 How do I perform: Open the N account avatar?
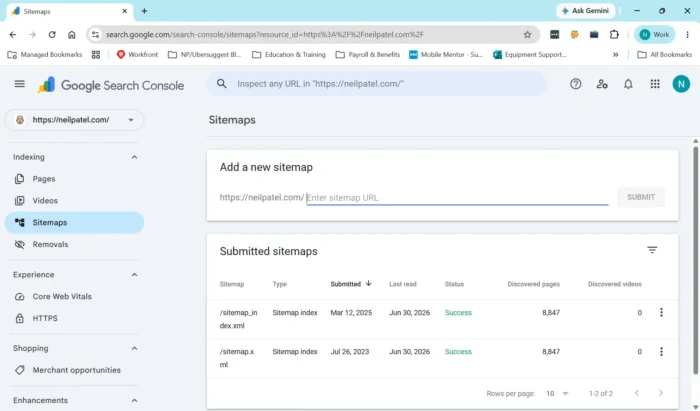[681, 83]
